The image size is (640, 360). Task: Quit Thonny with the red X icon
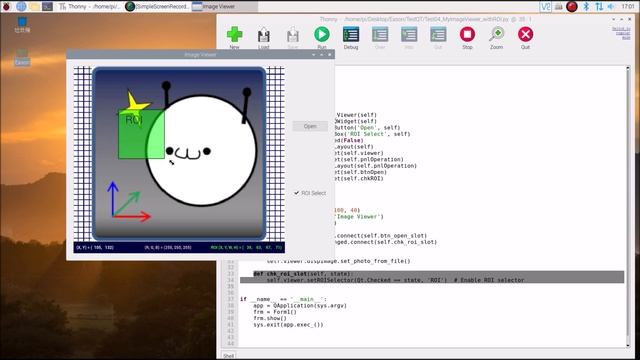coord(525,34)
